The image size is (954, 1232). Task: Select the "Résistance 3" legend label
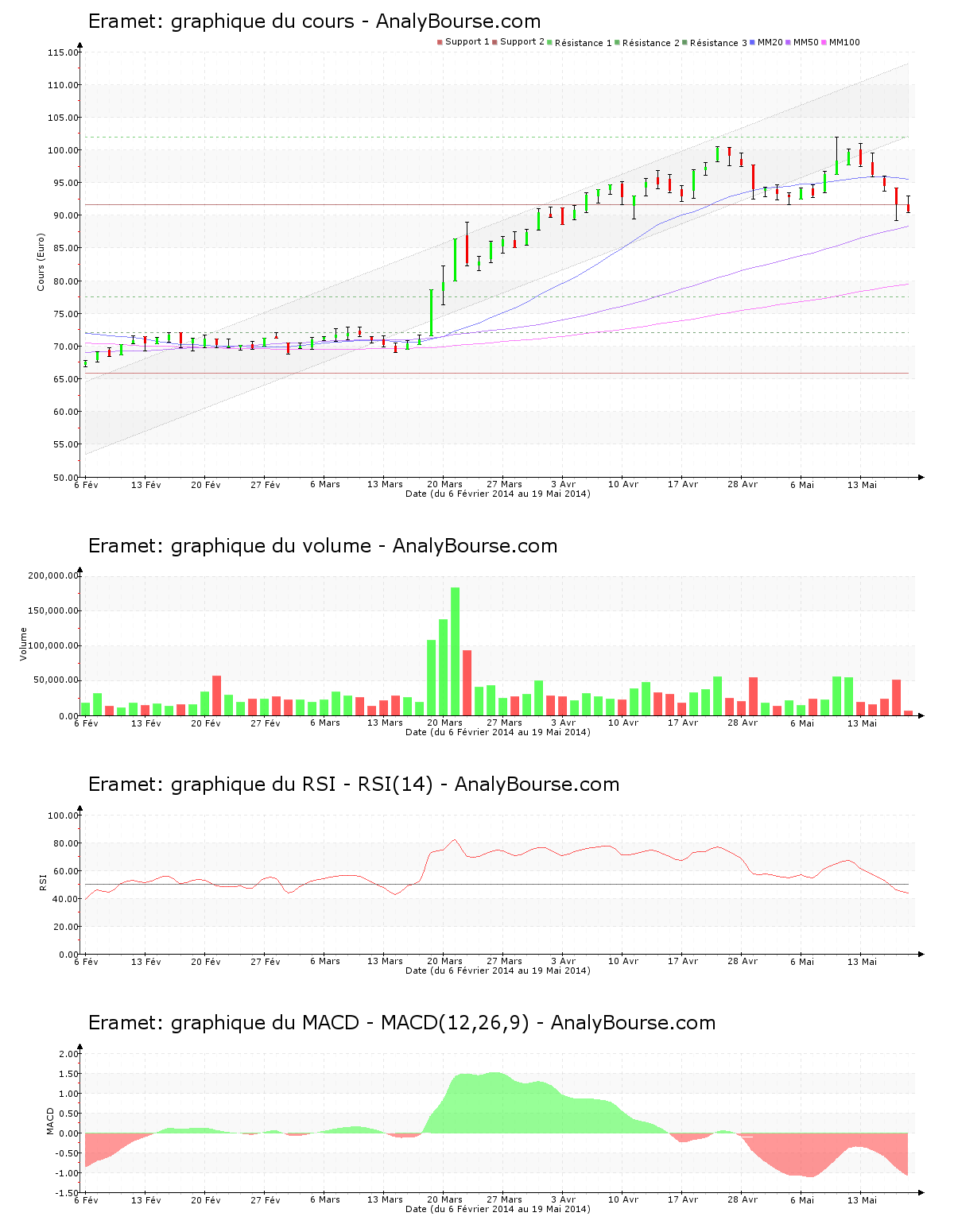click(x=719, y=43)
